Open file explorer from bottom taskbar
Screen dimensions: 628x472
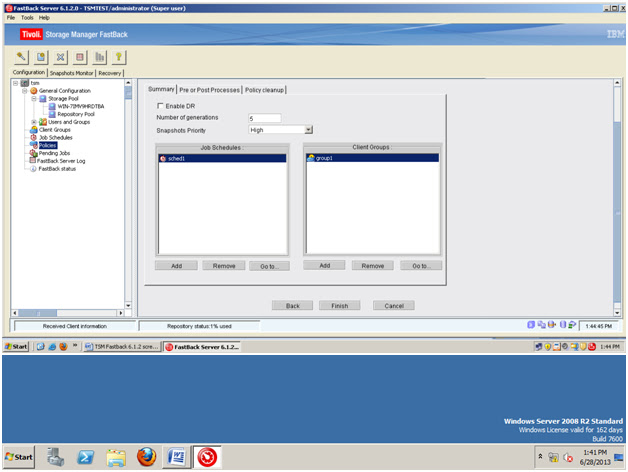click(x=116, y=457)
